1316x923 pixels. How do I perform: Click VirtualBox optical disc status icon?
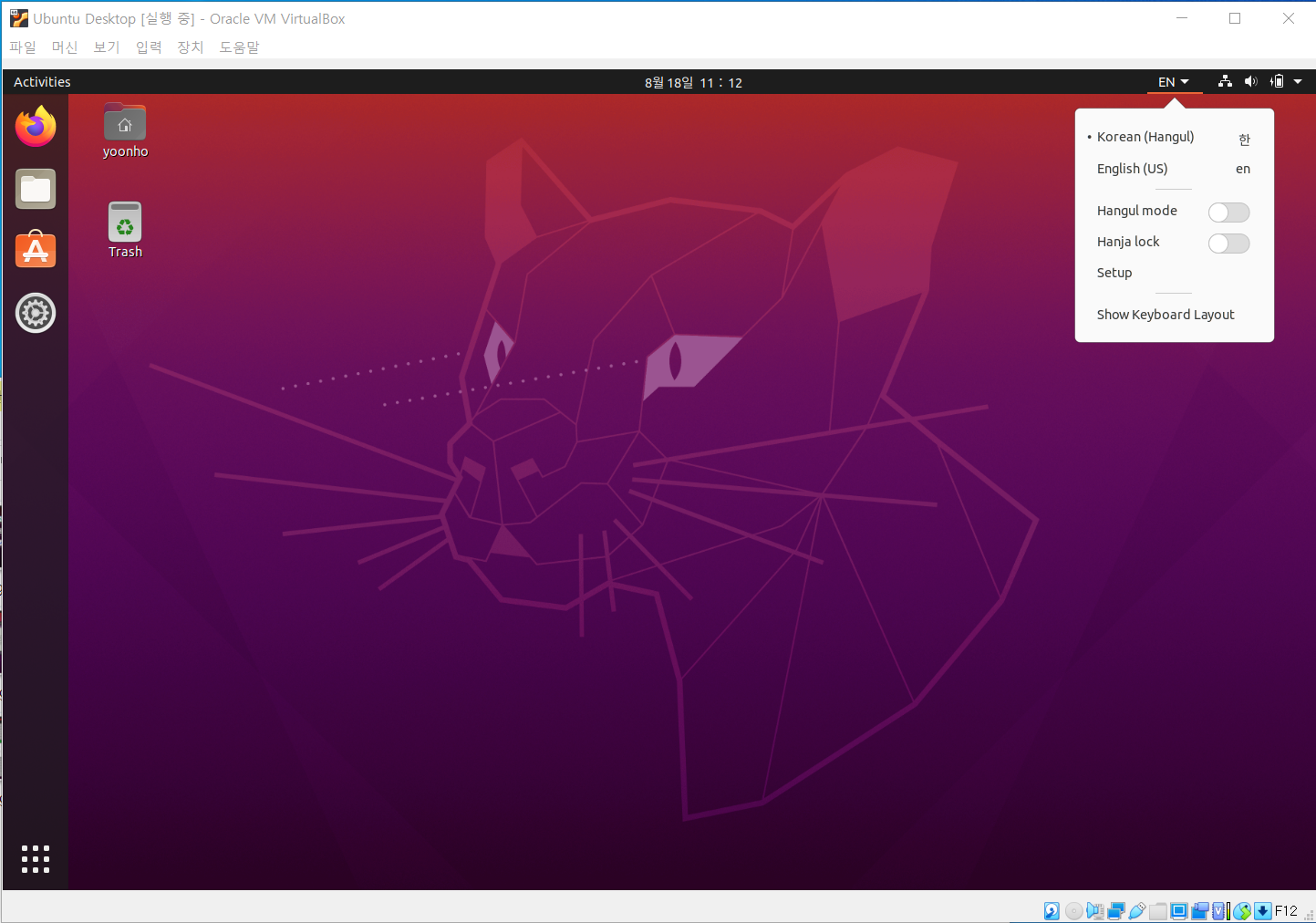click(1074, 910)
